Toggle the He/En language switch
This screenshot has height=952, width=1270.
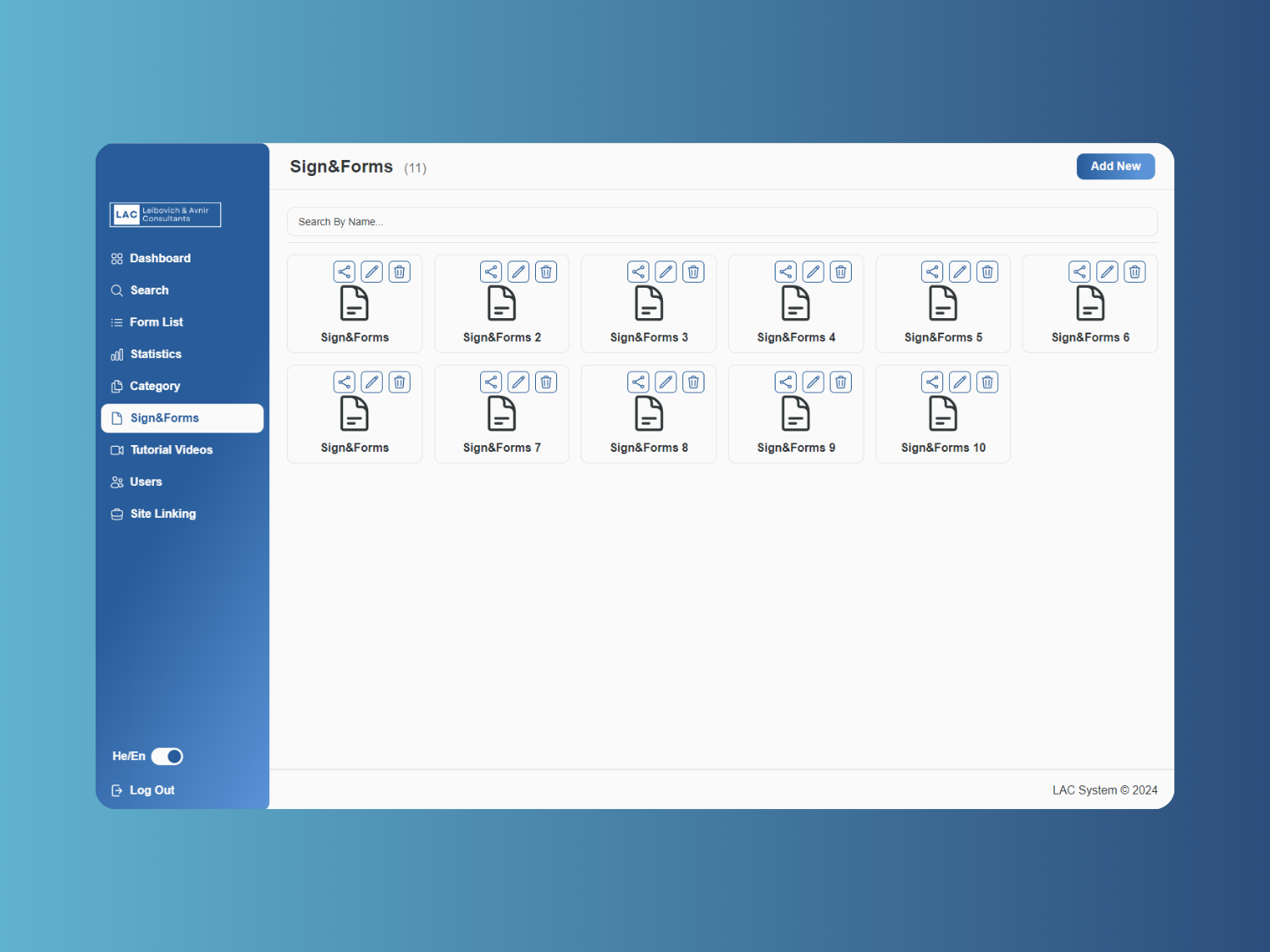point(167,757)
